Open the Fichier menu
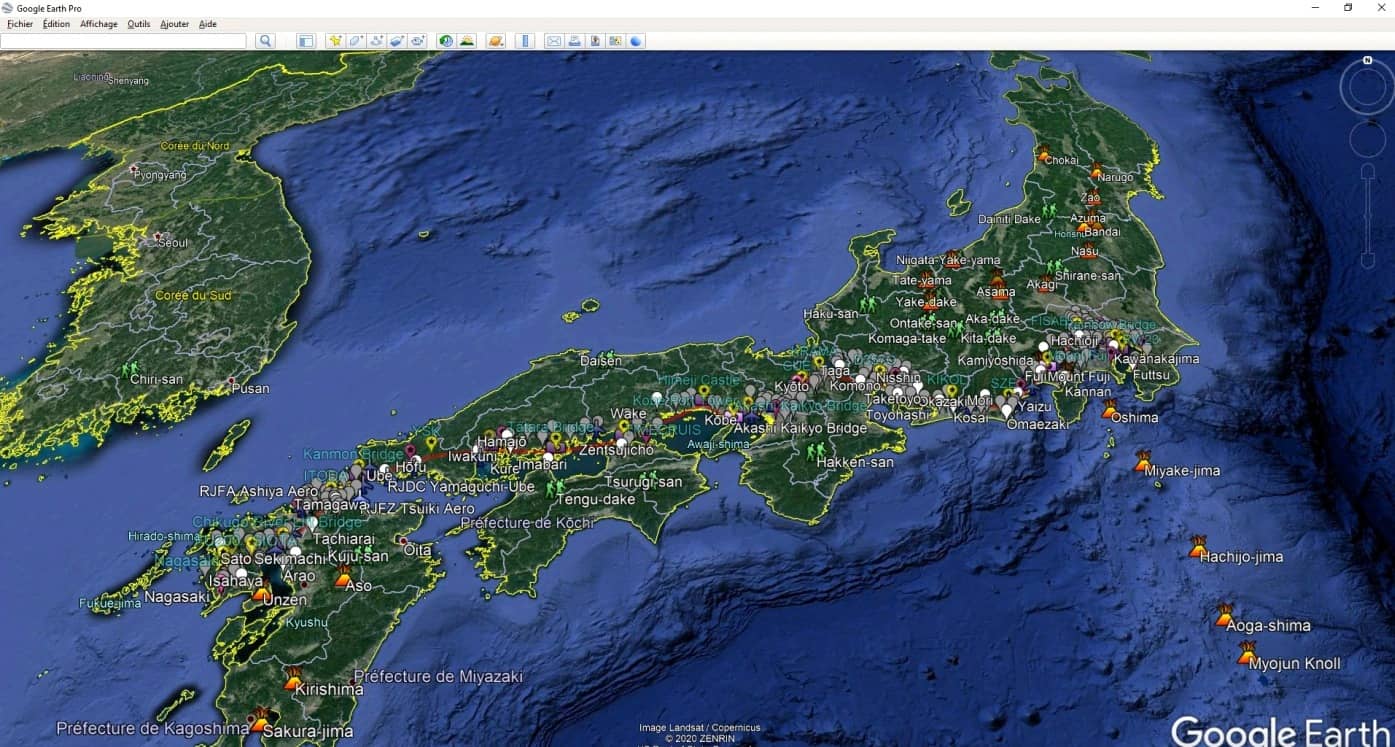This screenshot has height=747, width=1395. (20, 24)
